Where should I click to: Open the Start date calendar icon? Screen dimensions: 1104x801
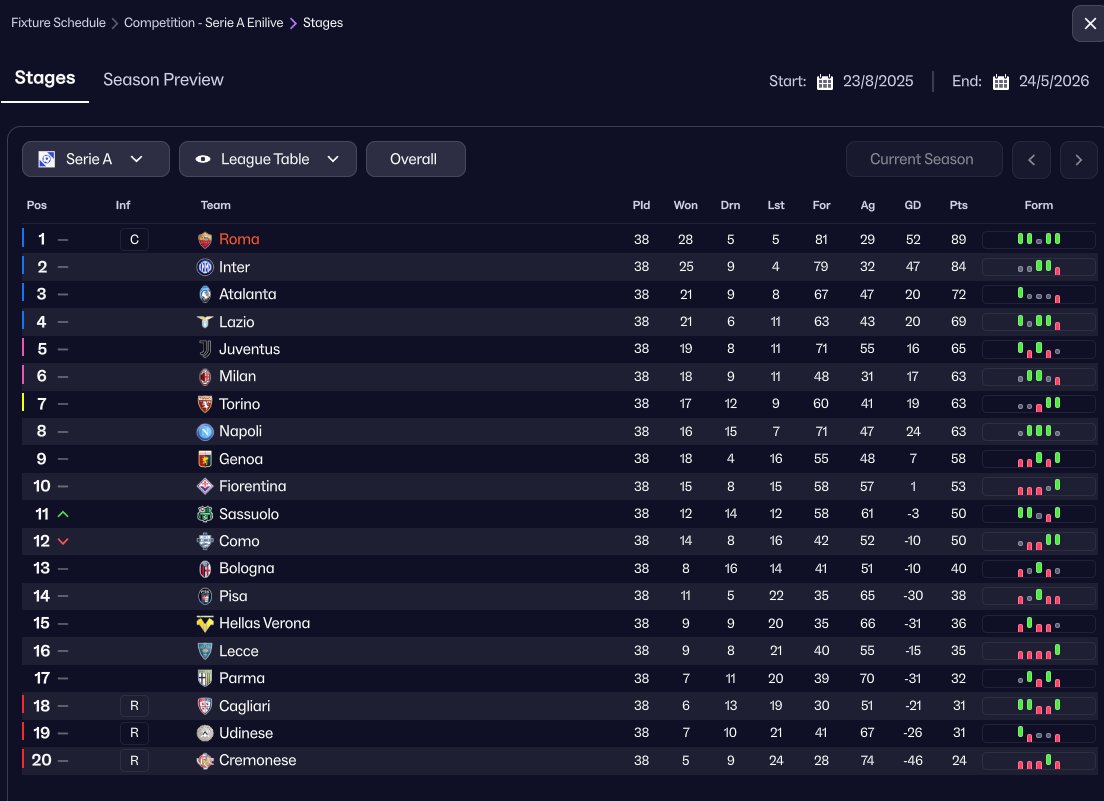(x=825, y=82)
